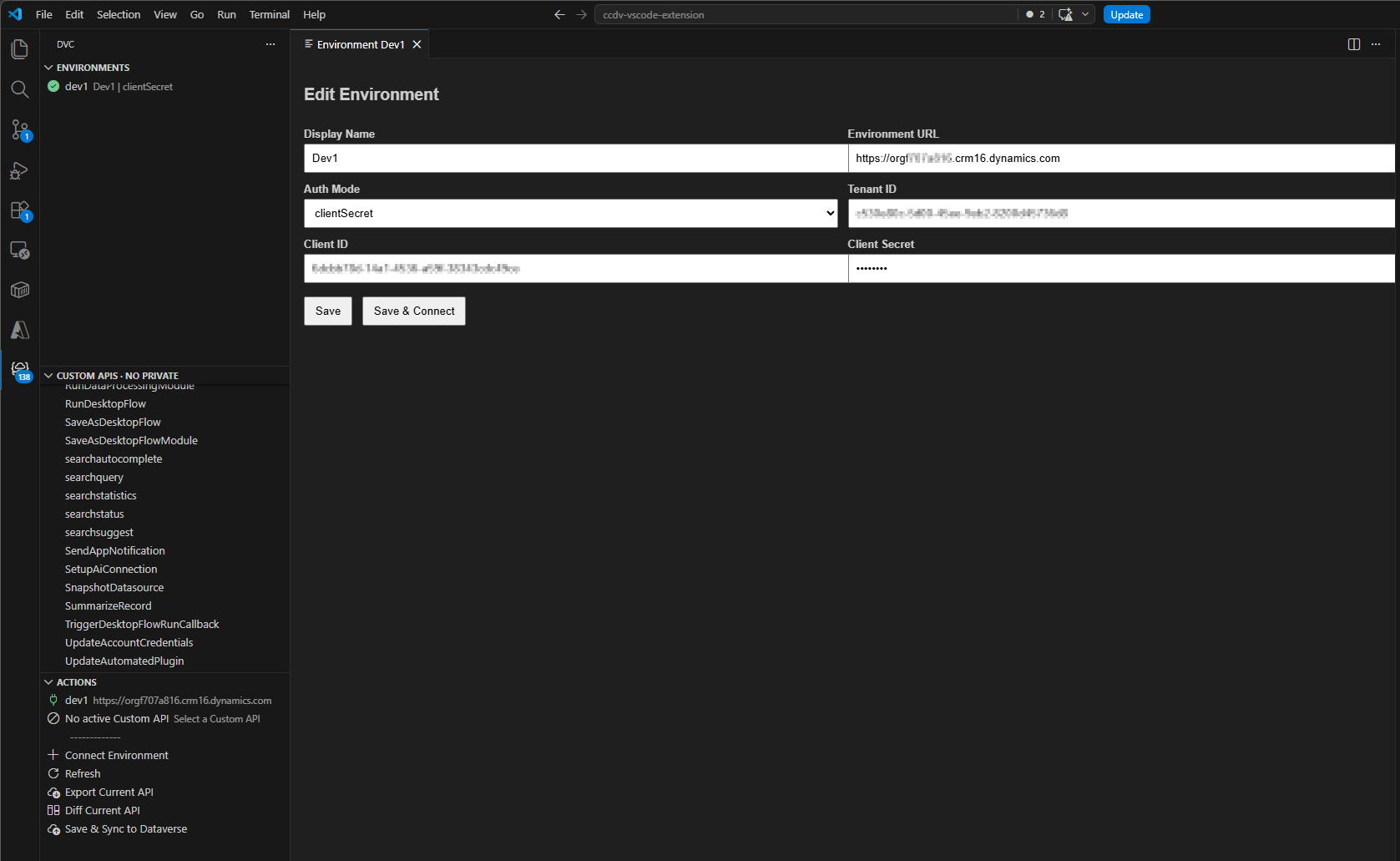Open the Auth Mode clientSecret dropdown

(571, 213)
